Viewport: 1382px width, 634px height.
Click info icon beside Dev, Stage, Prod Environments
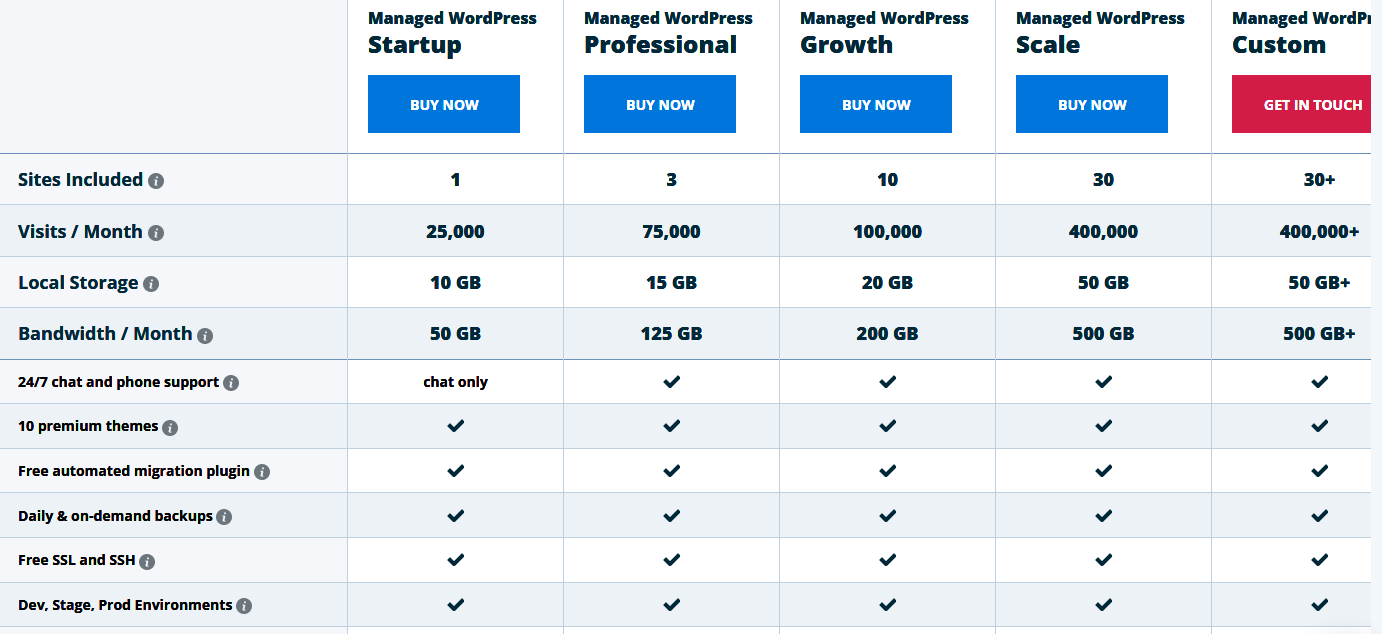pyautogui.click(x=244, y=606)
